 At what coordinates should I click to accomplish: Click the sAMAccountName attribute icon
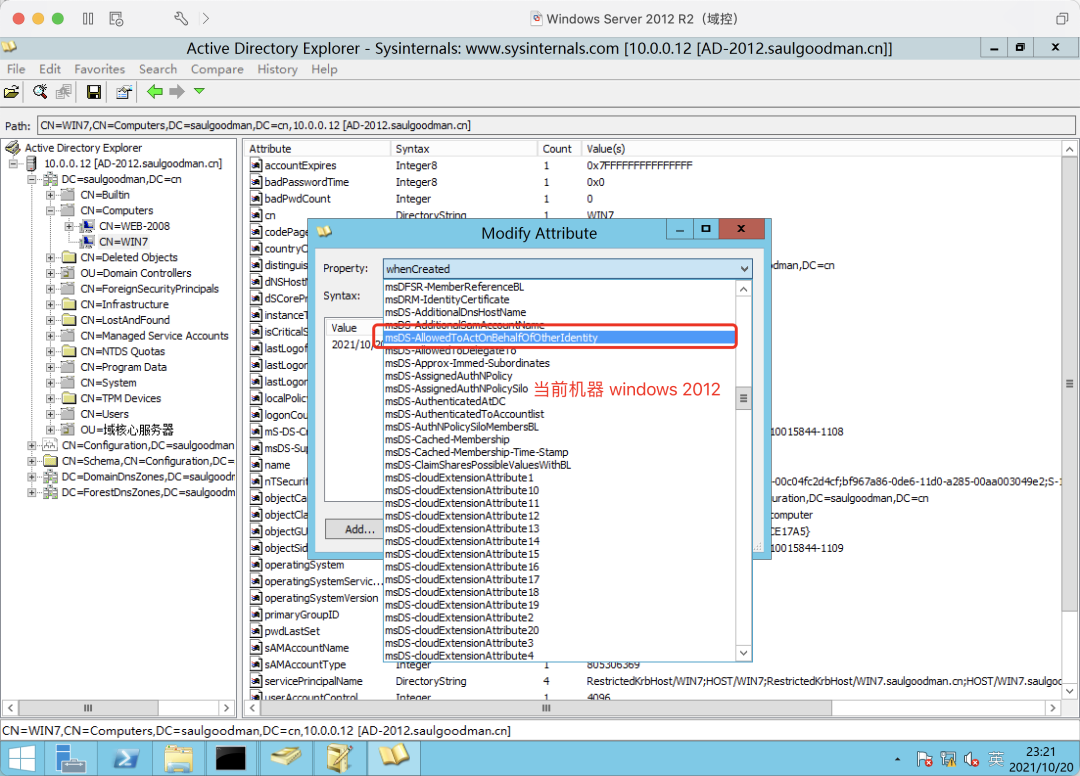point(256,648)
